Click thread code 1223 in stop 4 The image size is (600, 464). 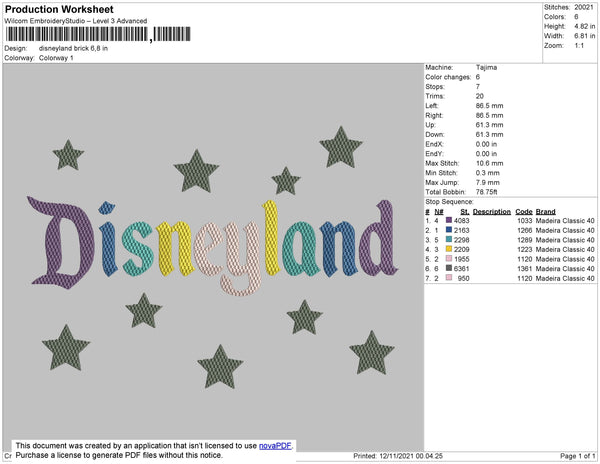click(x=525, y=249)
